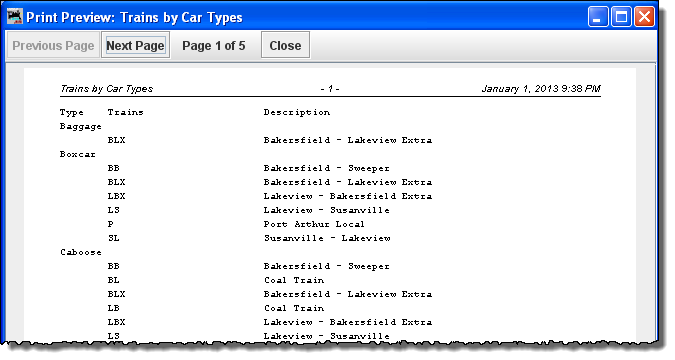Click the Trains column header
675x360 pixels.
coord(125,112)
